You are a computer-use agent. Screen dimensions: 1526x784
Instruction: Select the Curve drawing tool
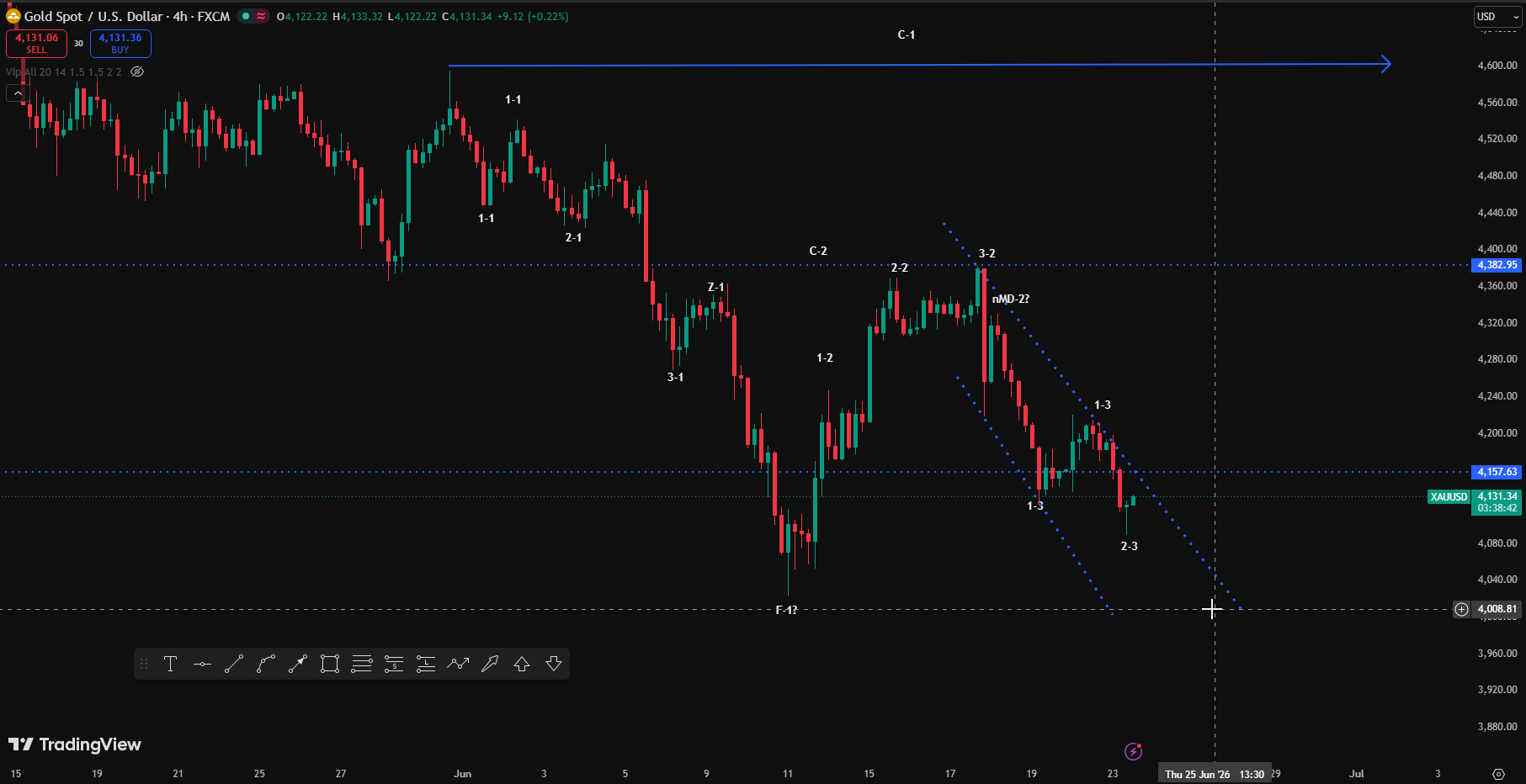(266, 664)
